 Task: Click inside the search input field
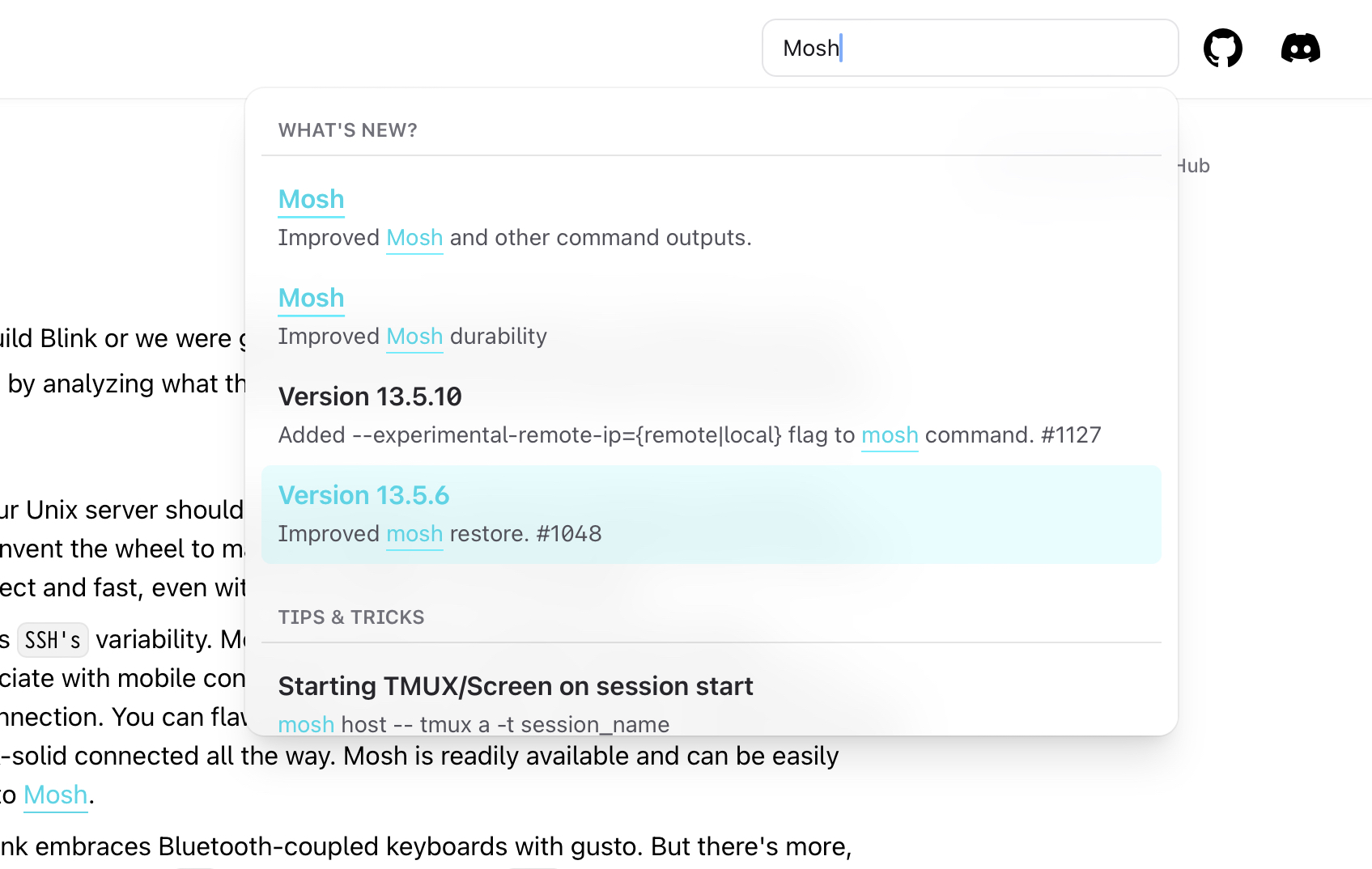[x=970, y=48]
